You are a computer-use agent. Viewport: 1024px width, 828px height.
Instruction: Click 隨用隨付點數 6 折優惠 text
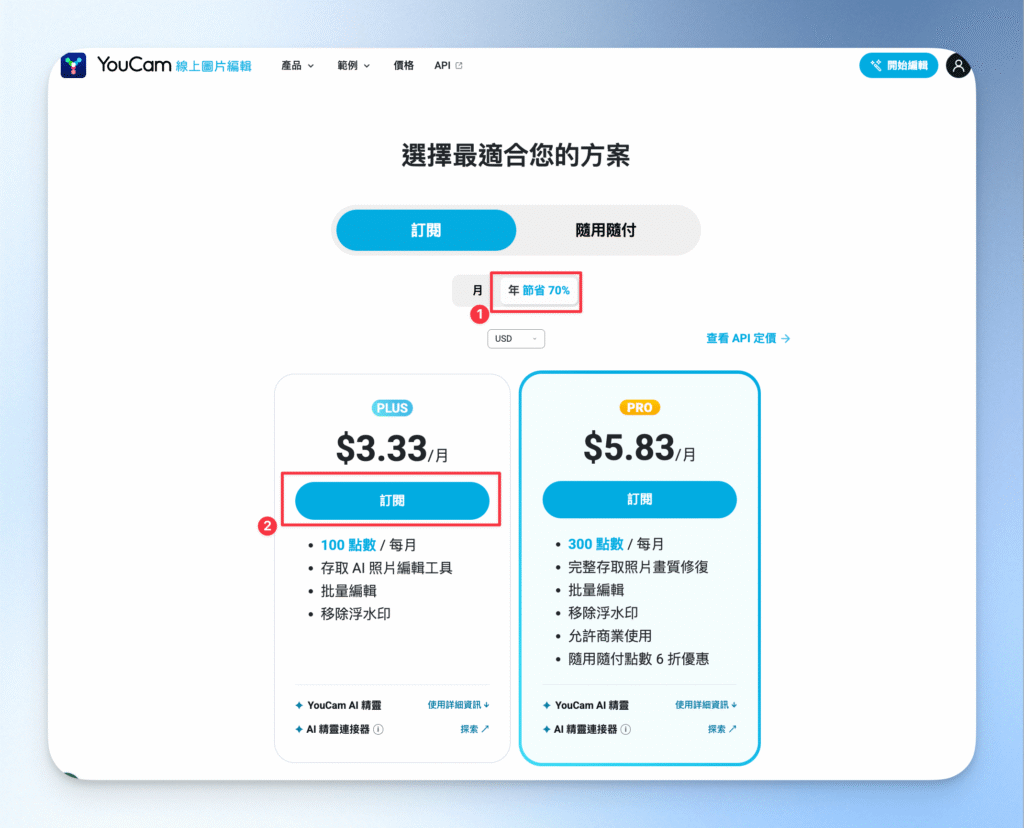pyautogui.click(x=638, y=658)
